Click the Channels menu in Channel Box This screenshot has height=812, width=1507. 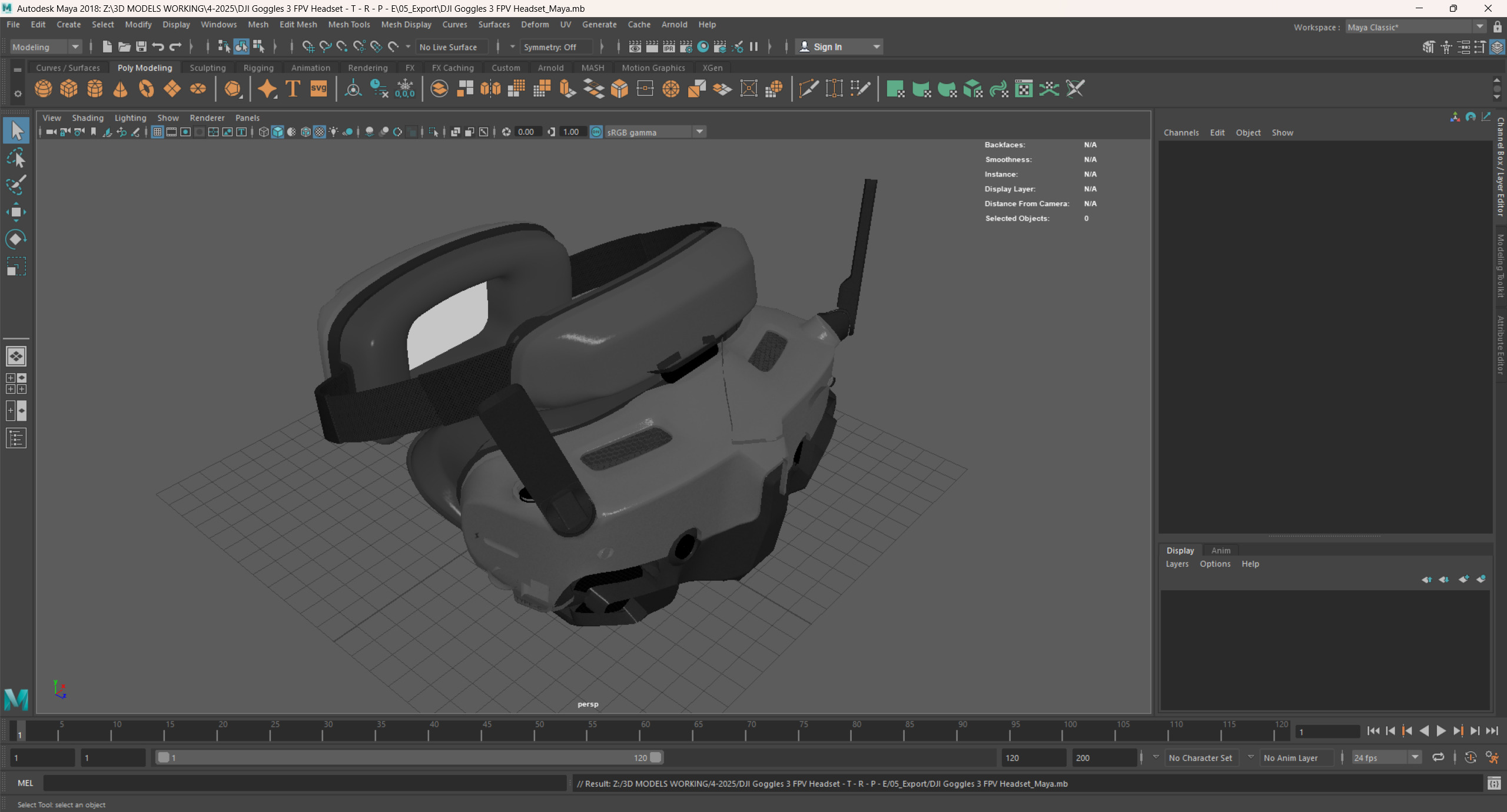pyautogui.click(x=1181, y=133)
